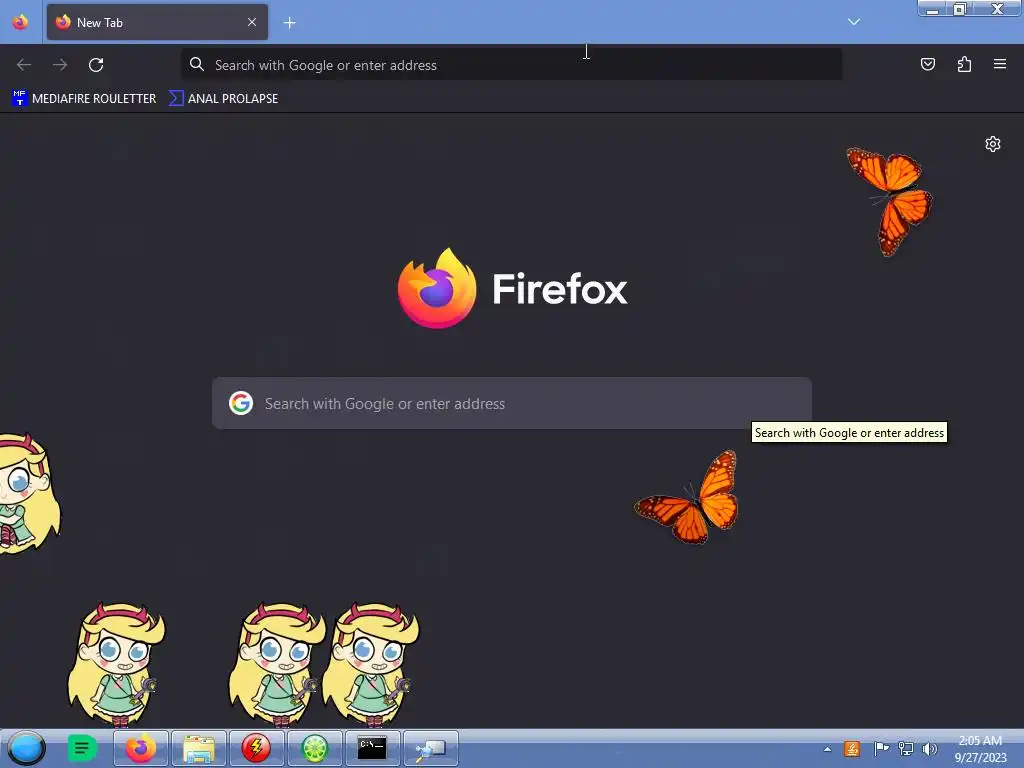Viewport: 1024px width, 768px height.
Task: Reload the current page
Action: [96, 65]
